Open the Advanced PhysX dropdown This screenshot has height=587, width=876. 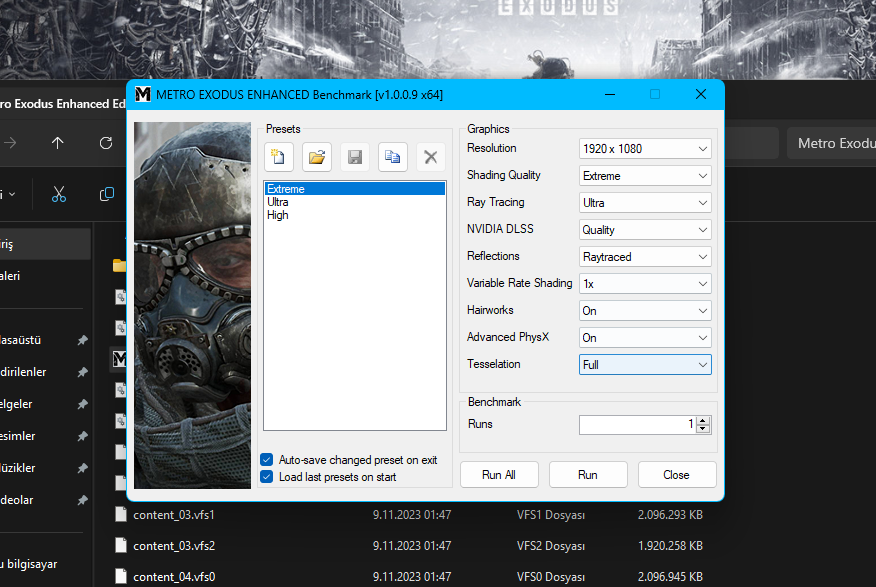(645, 338)
